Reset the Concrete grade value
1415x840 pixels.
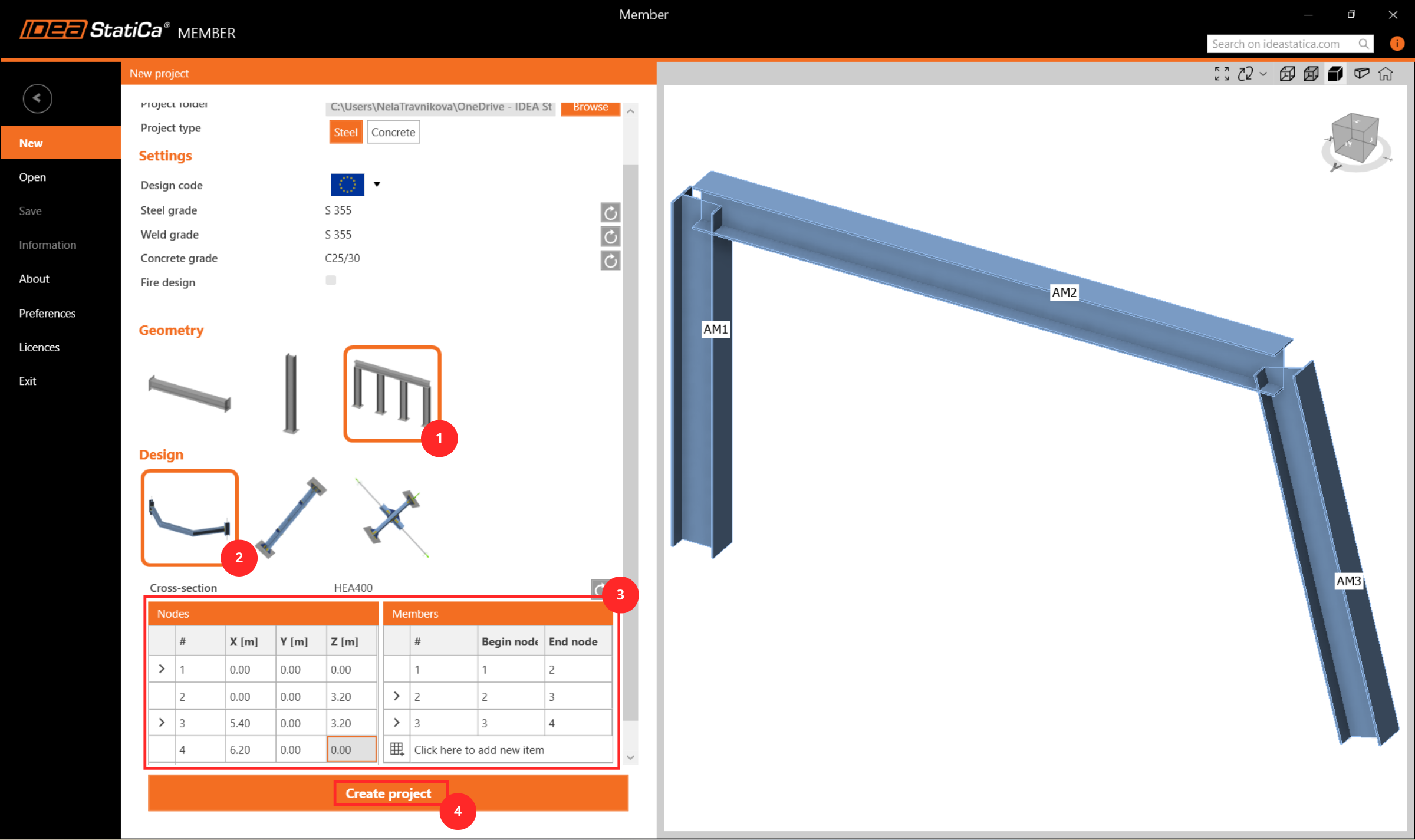610,261
